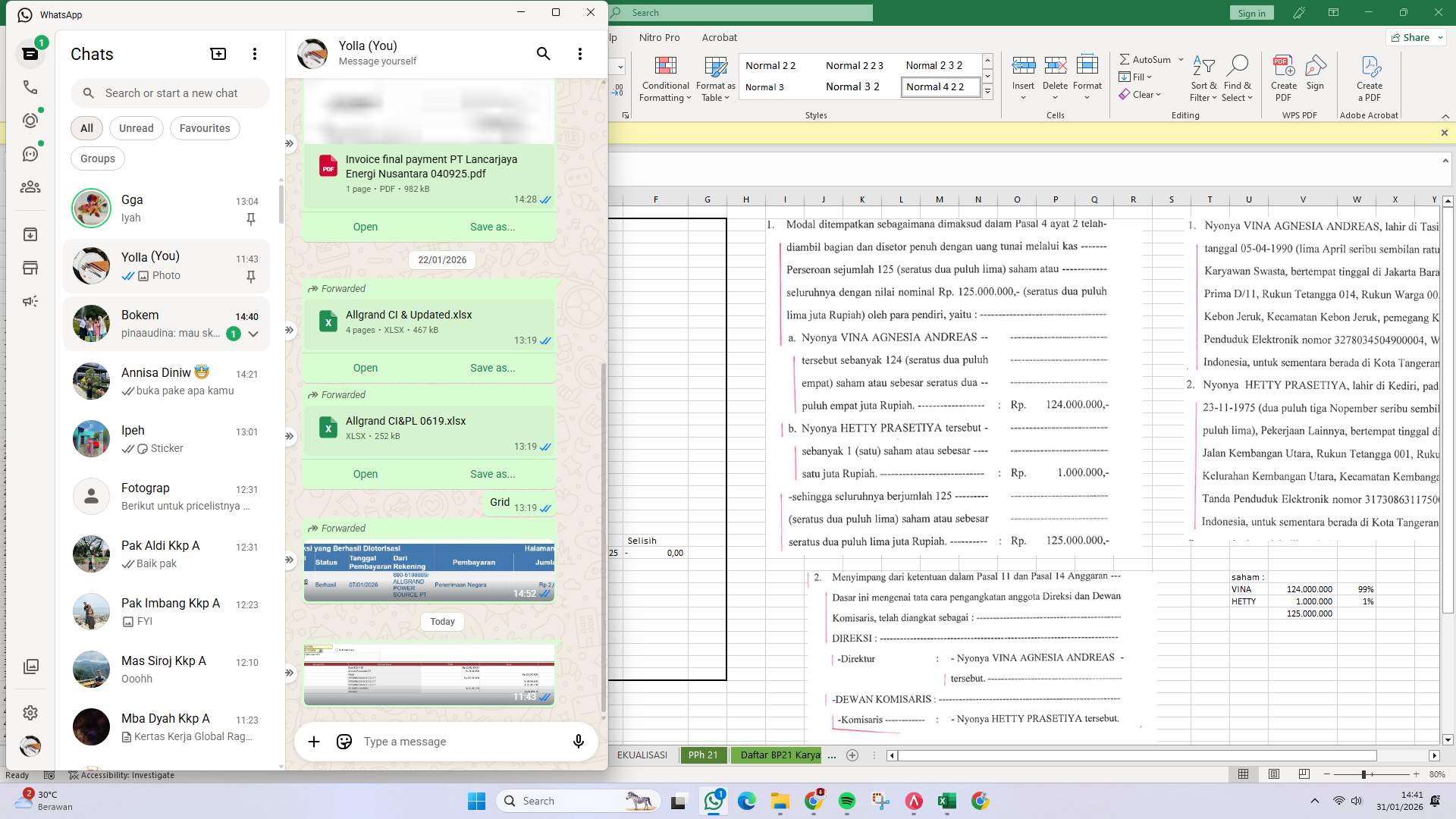Viewport: 1456px width, 819px height.
Task: Switch on the Groups chat filter
Action: point(97,158)
